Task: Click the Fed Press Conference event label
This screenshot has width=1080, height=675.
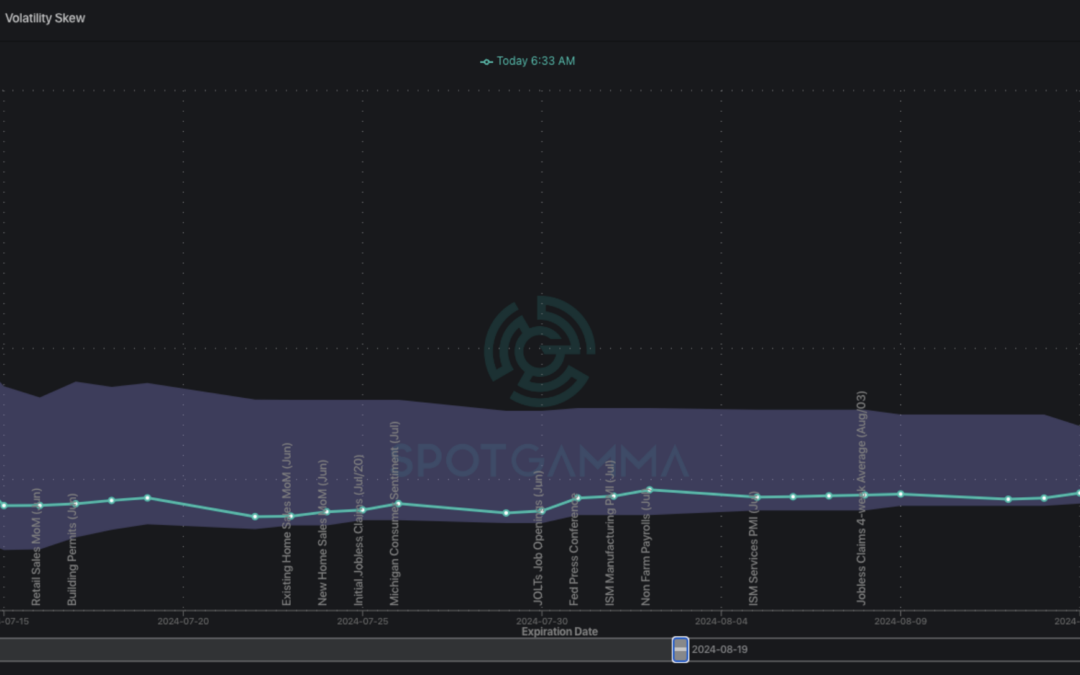Action: (574, 550)
